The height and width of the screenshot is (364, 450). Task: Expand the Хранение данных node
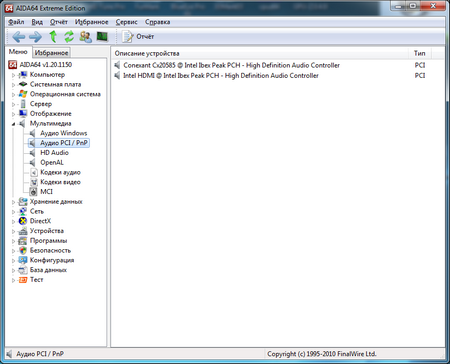point(13,202)
